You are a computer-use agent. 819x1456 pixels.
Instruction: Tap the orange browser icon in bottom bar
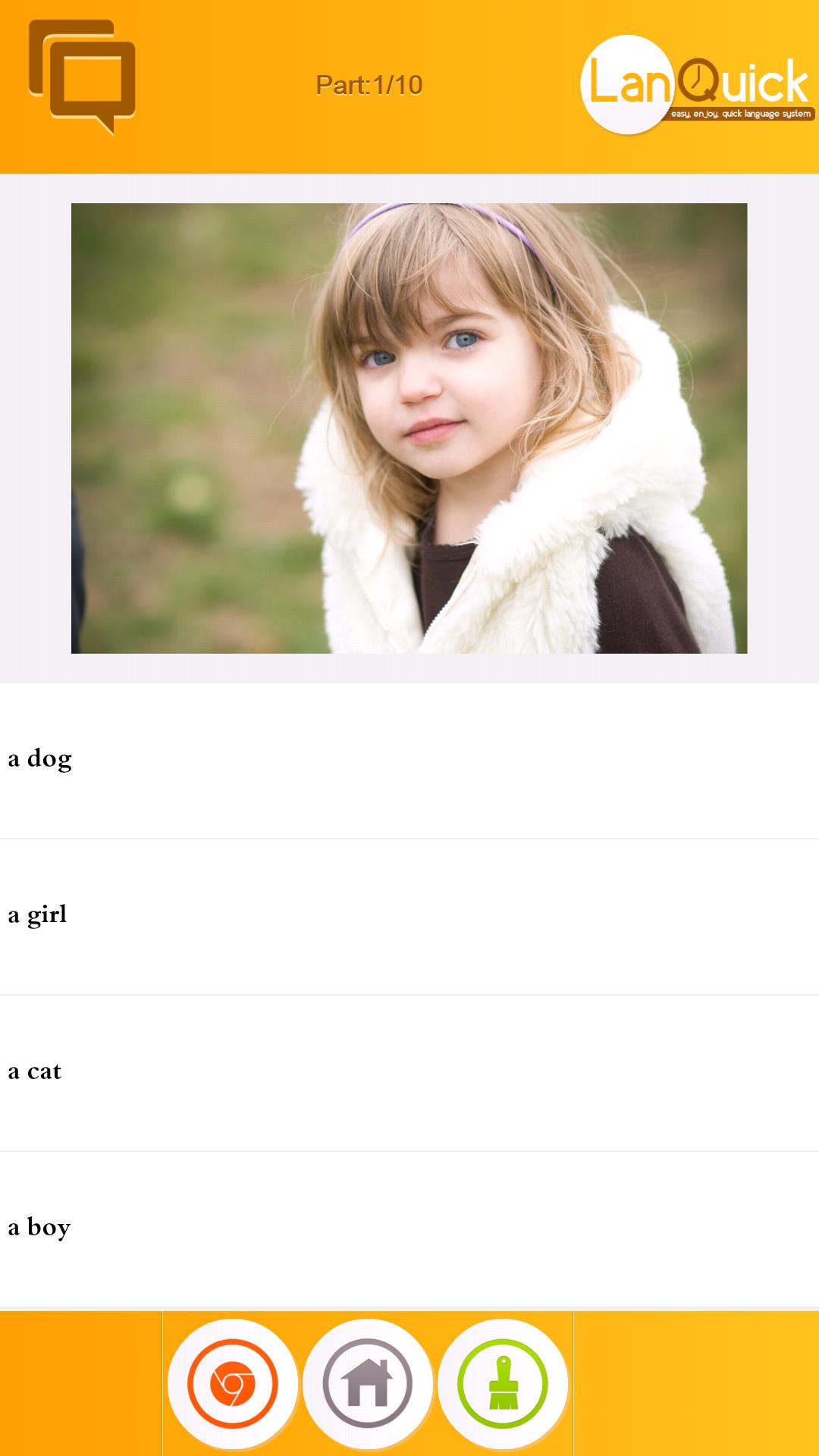[233, 1384]
